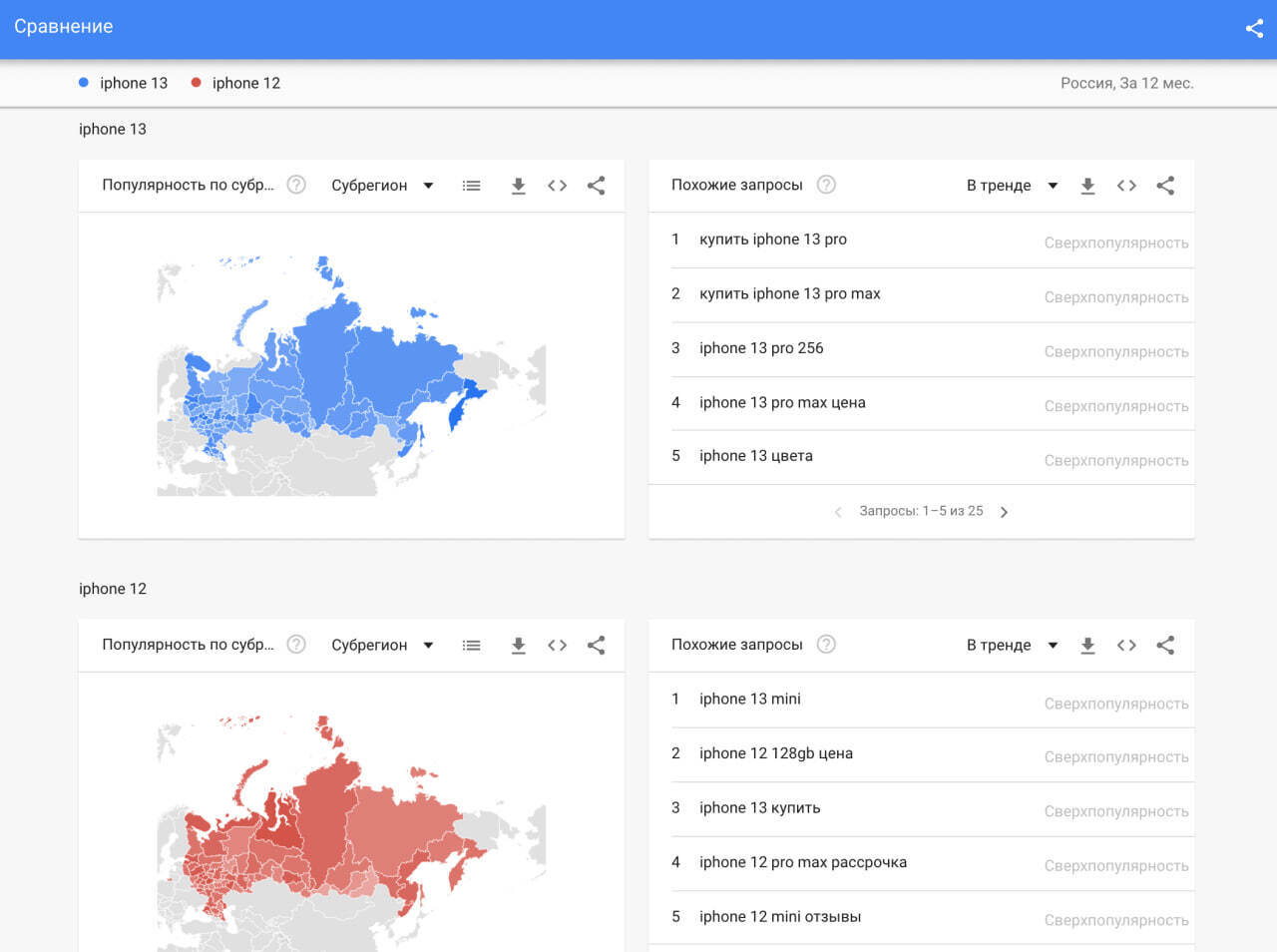Open the Субрегион dropdown for iphone 13
Screen dimensions: 1277x952
382,186
